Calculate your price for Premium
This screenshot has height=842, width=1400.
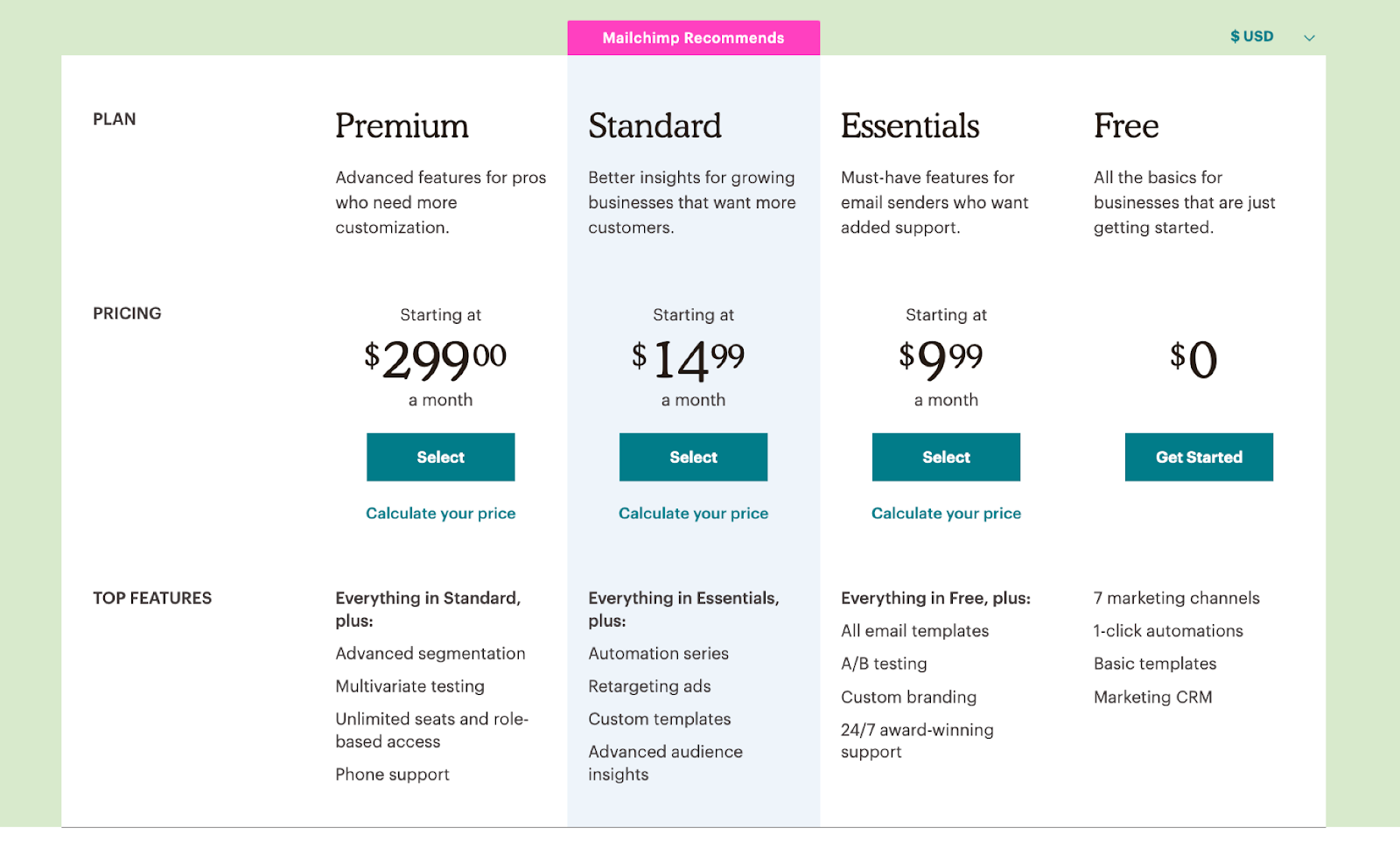[x=440, y=513]
